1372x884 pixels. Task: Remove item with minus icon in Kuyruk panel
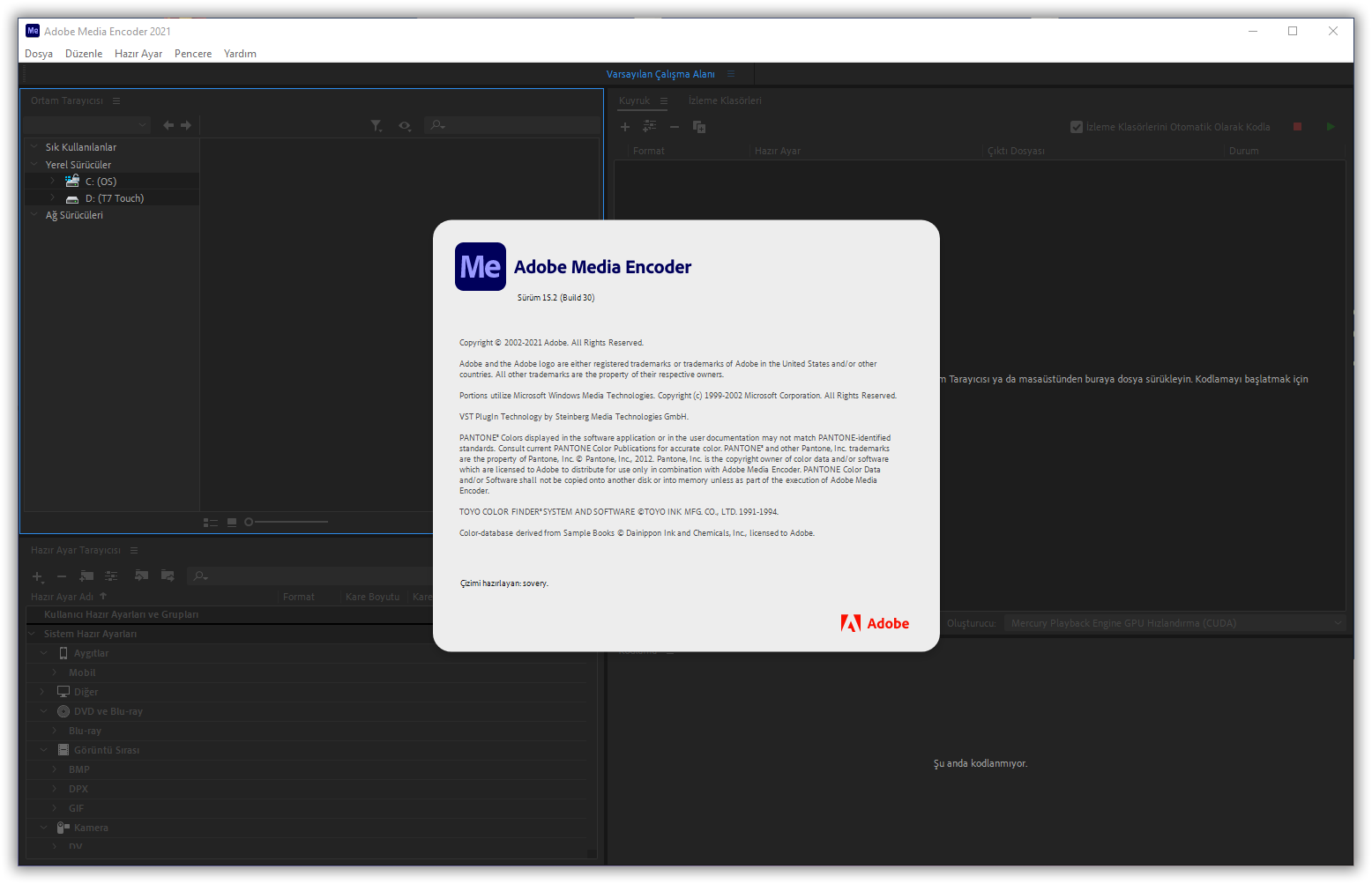tap(675, 127)
